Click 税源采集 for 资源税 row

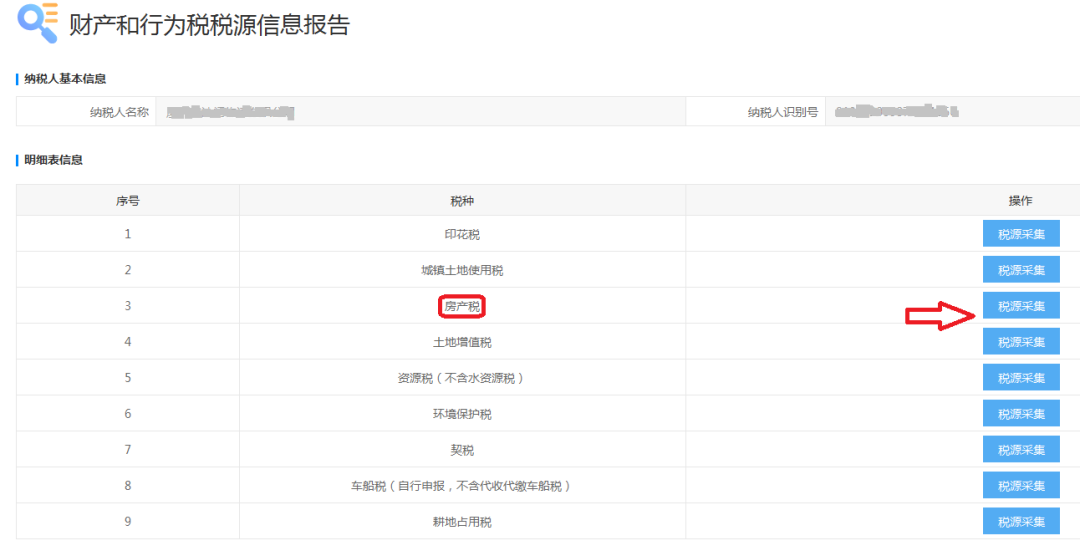click(x=1021, y=378)
